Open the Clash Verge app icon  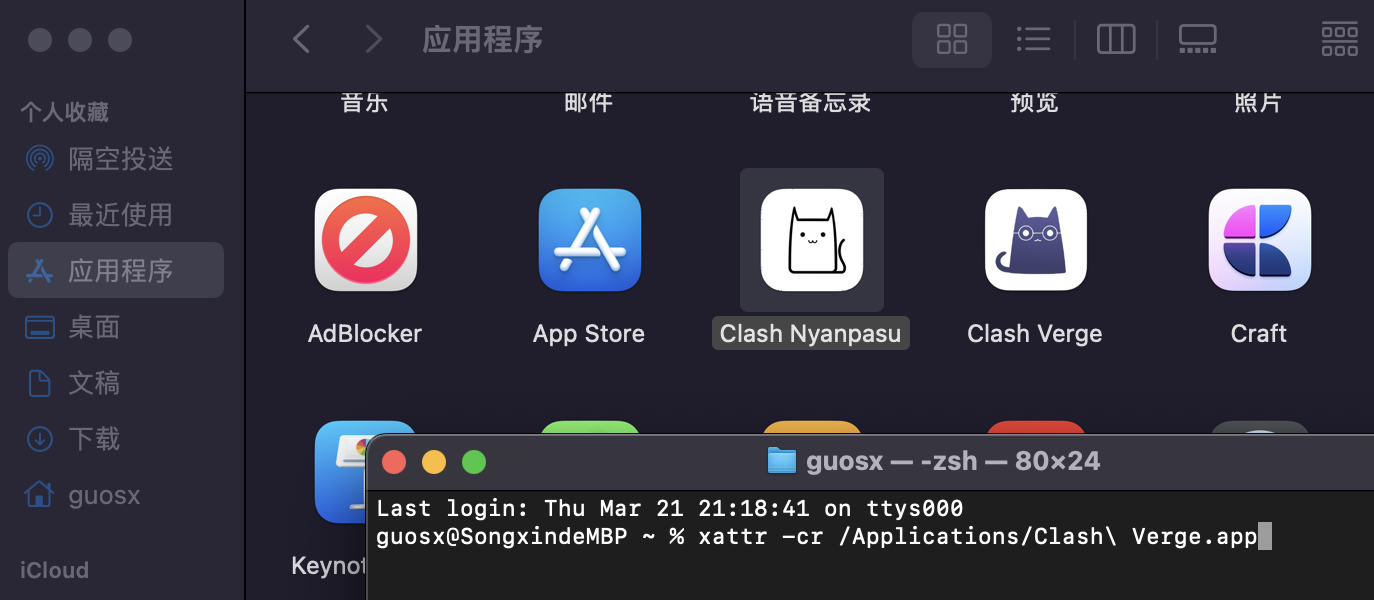[x=1035, y=241]
